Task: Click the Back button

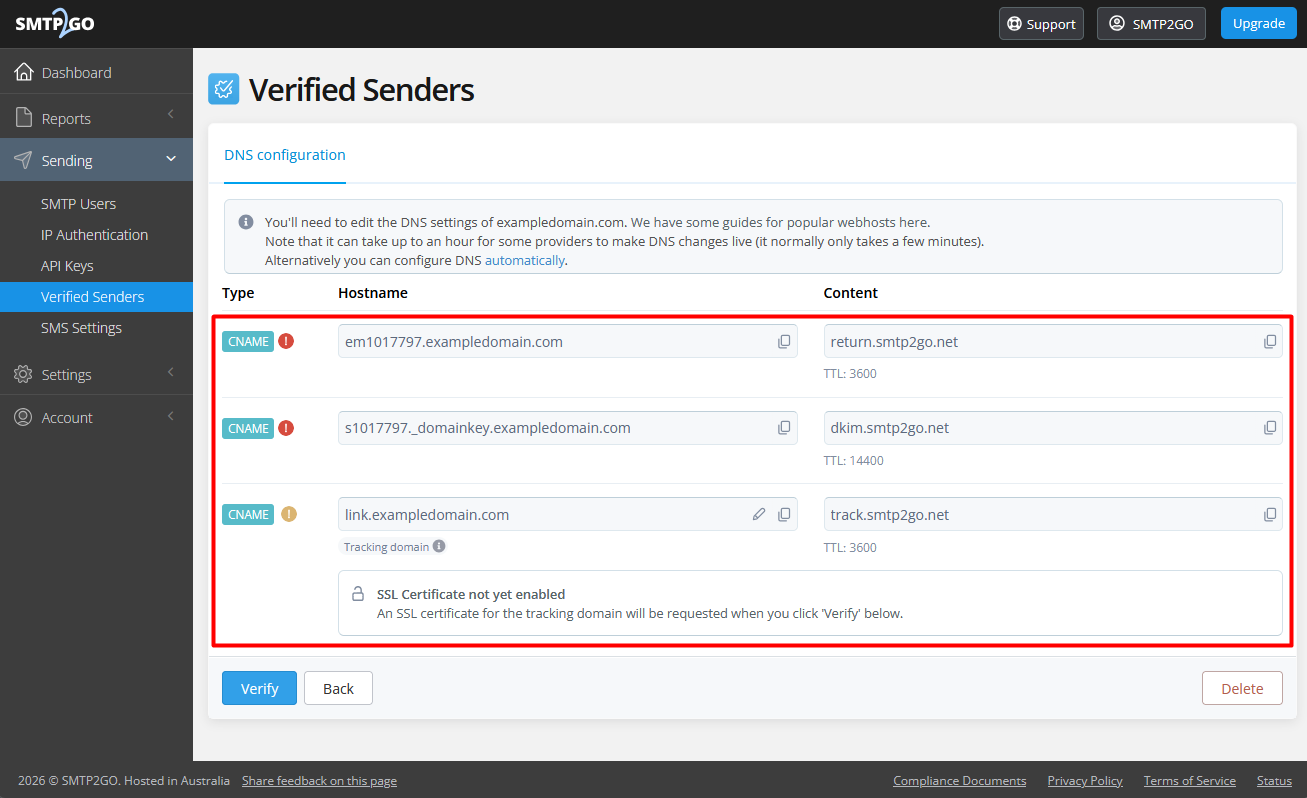Action: point(338,688)
